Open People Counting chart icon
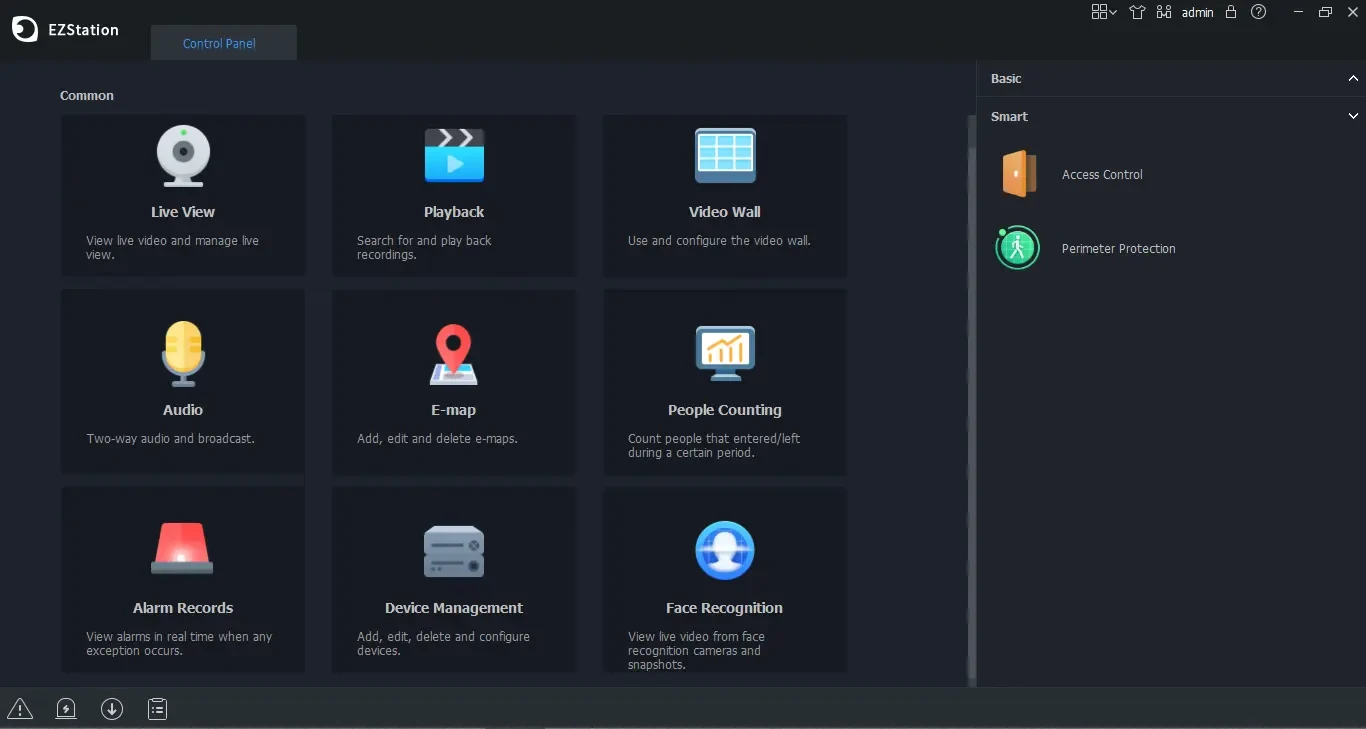Screen dimensions: 1366x729 coord(725,353)
